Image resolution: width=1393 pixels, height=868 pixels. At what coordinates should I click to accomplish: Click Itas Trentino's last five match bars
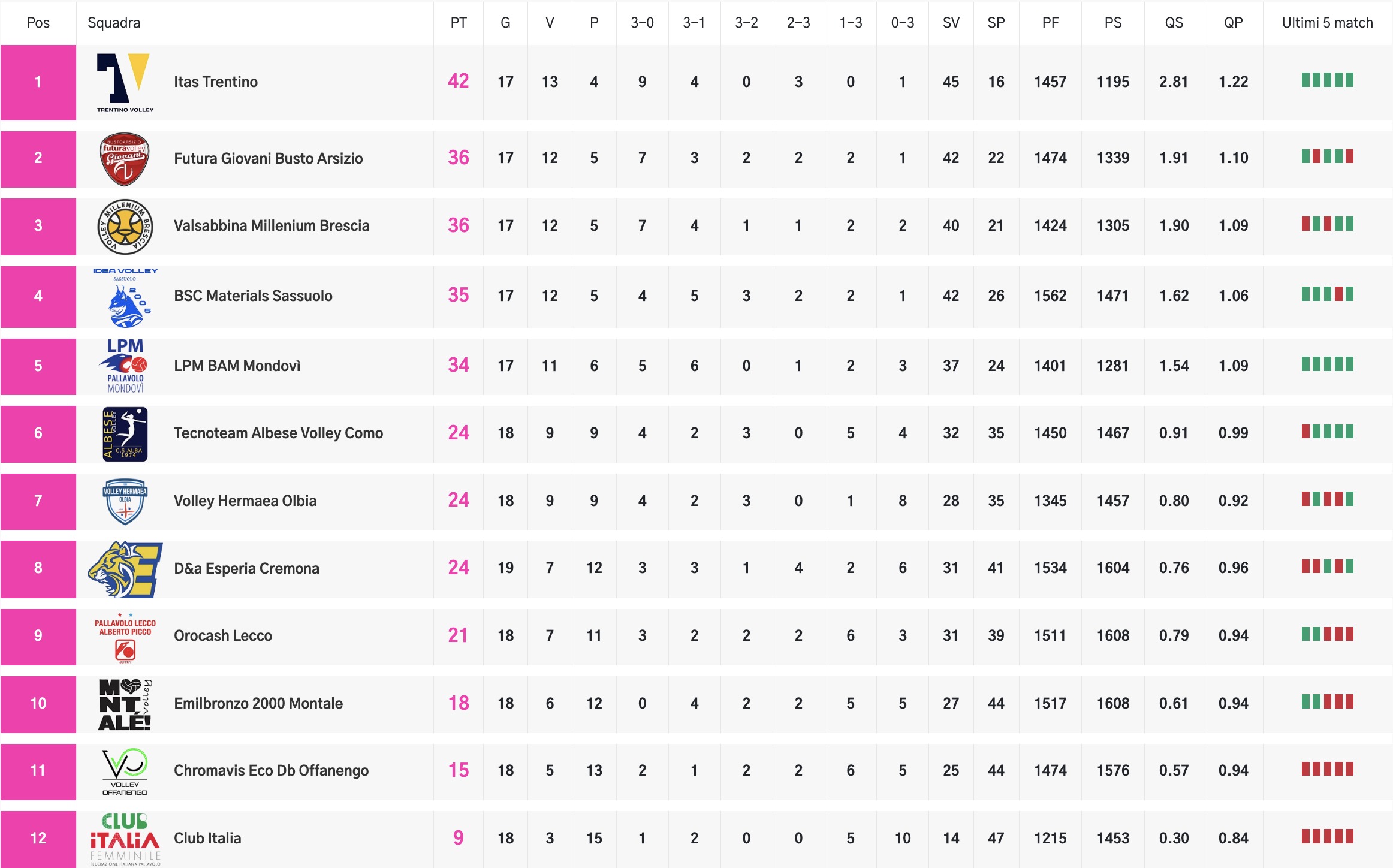[1327, 80]
